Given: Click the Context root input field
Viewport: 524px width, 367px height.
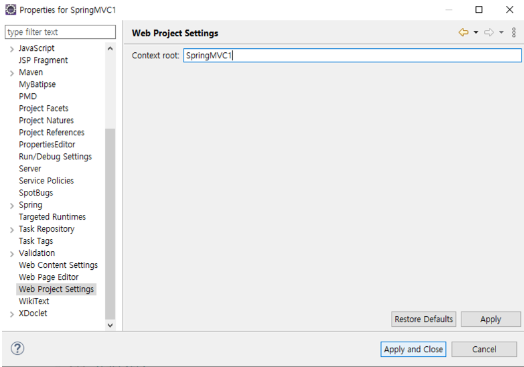Looking at the screenshot, I should [352, 55].
